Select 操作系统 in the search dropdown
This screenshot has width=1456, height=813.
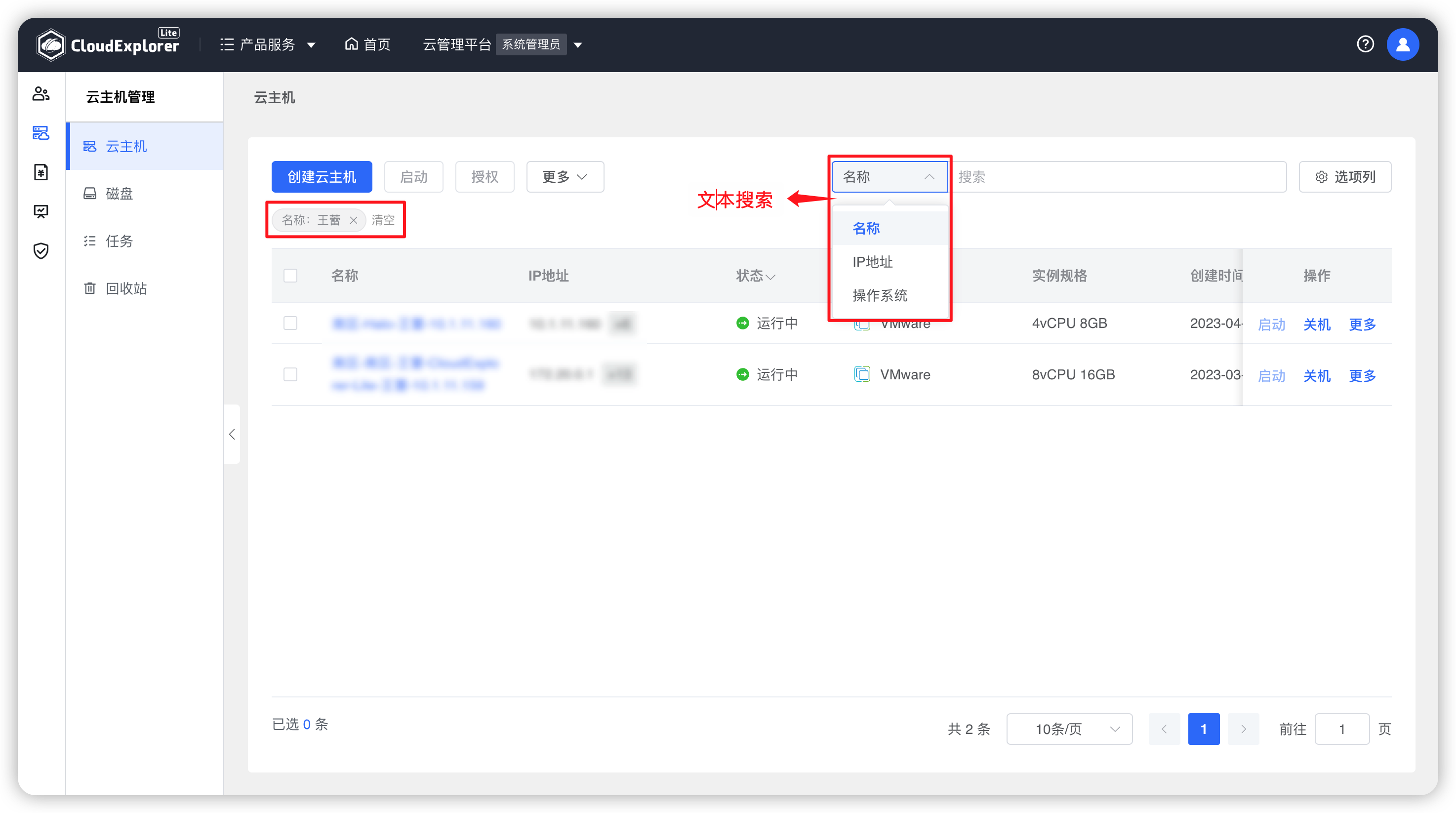coord(890,295)
